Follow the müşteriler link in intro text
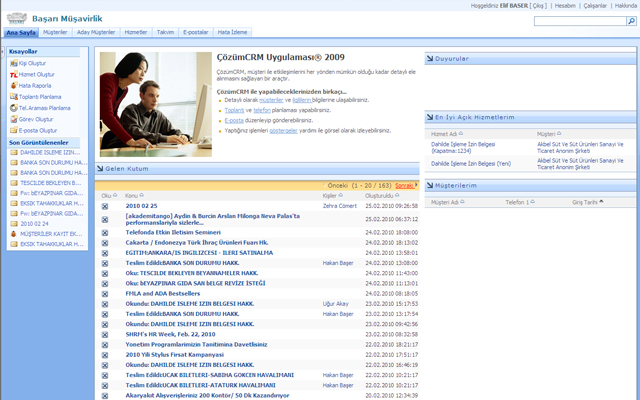This screenshot has height=400, width=640. pos(271,100)
